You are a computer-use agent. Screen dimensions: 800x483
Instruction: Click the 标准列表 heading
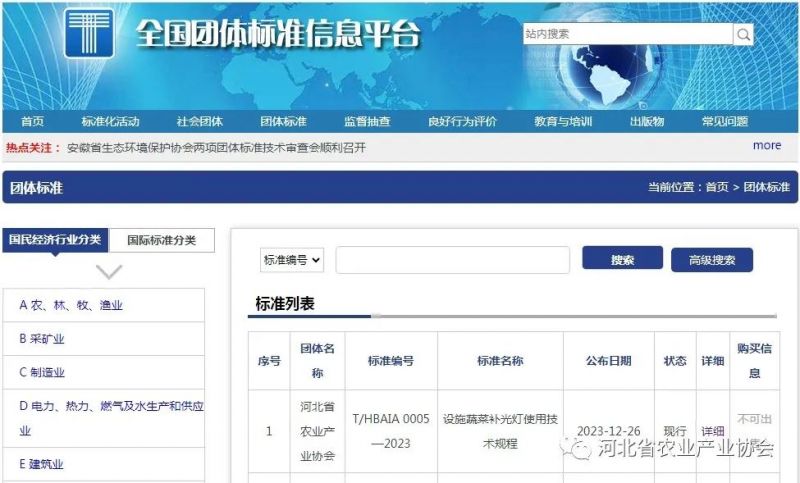285,304
